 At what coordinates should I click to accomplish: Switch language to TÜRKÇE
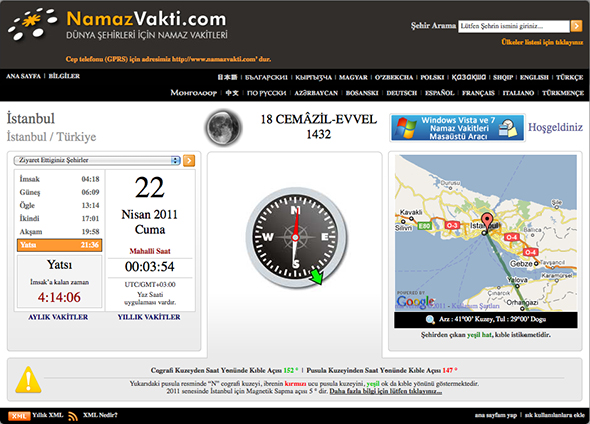coord(569,77)
